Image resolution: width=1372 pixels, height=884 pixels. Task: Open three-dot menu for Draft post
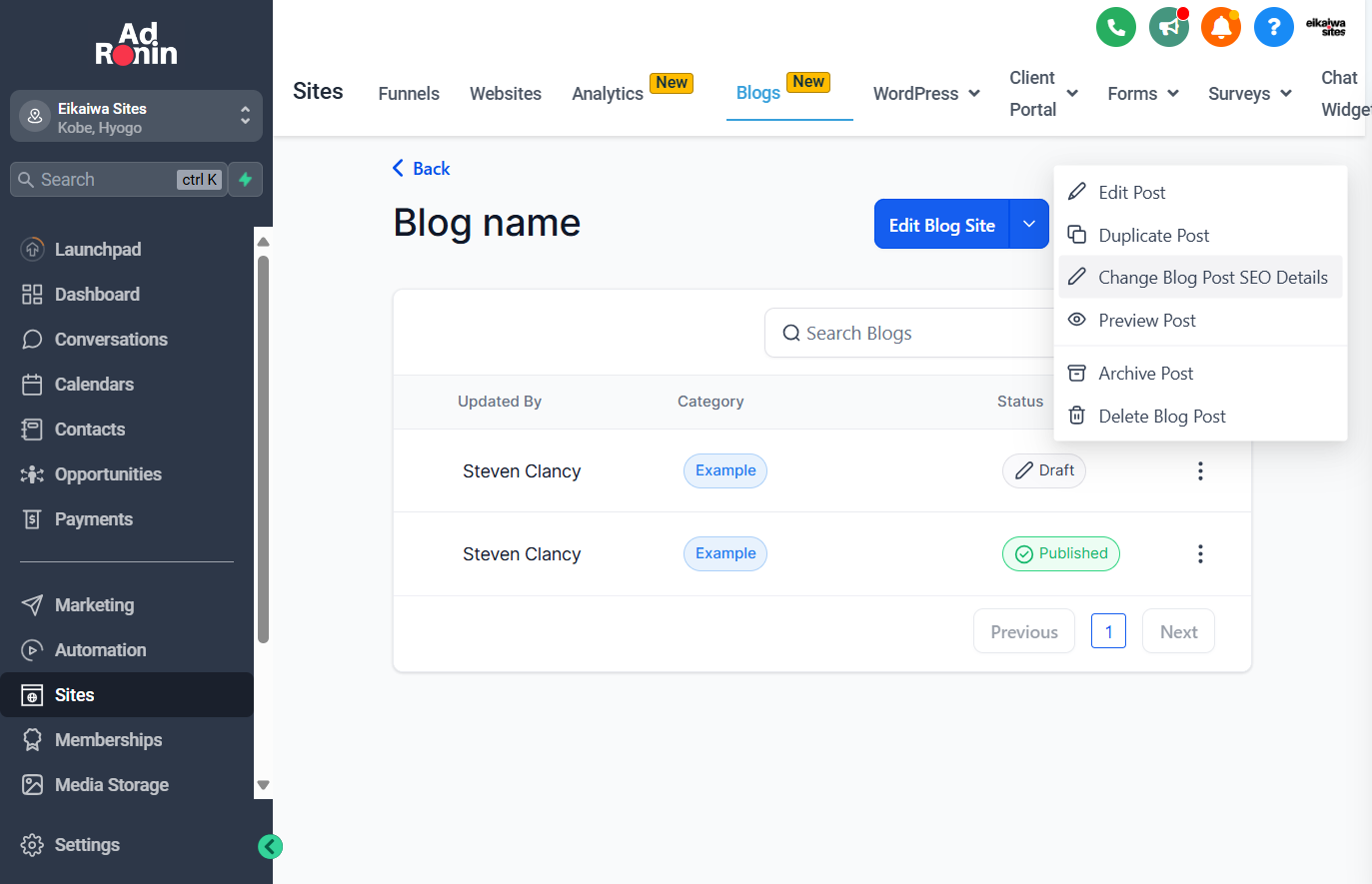point(1200,470)
